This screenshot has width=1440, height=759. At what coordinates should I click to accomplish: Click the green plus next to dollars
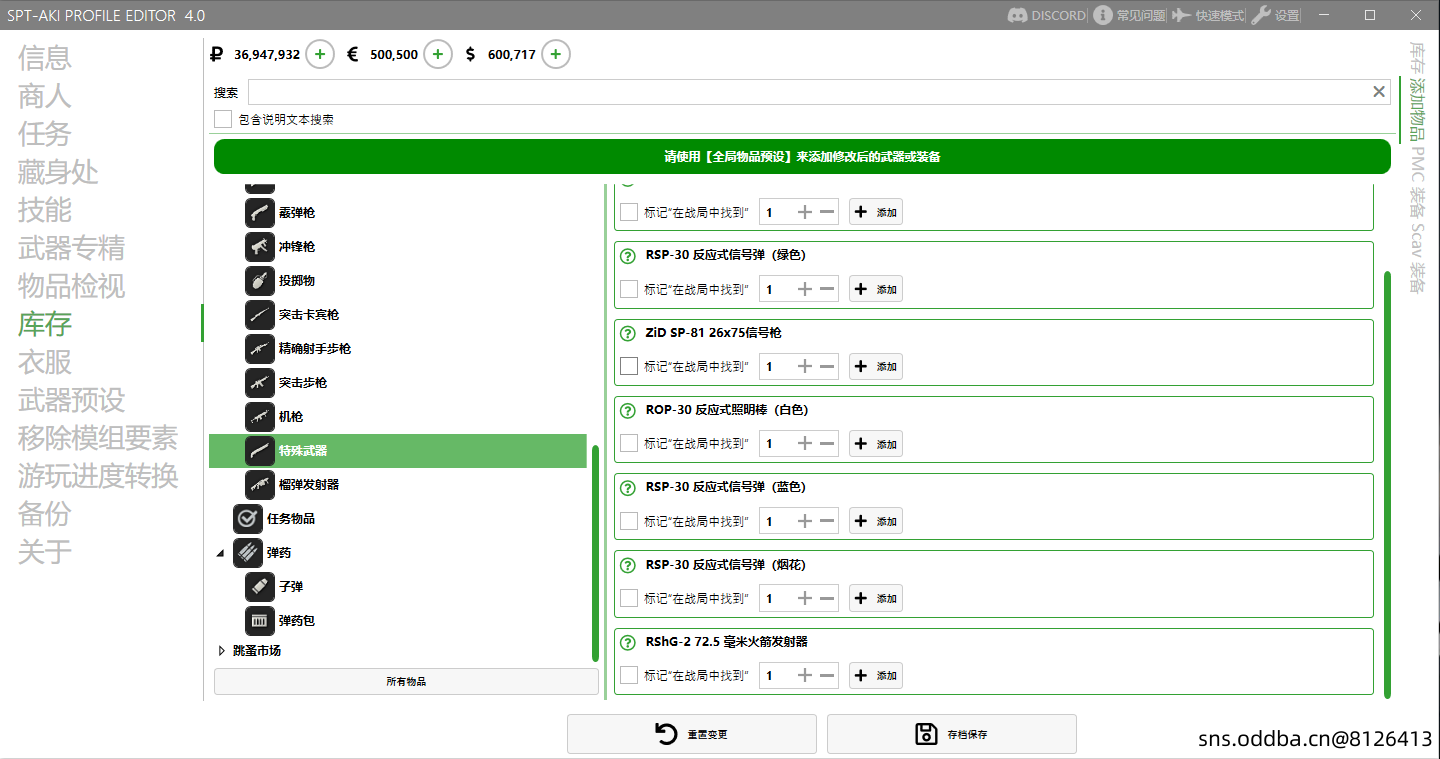556,55
